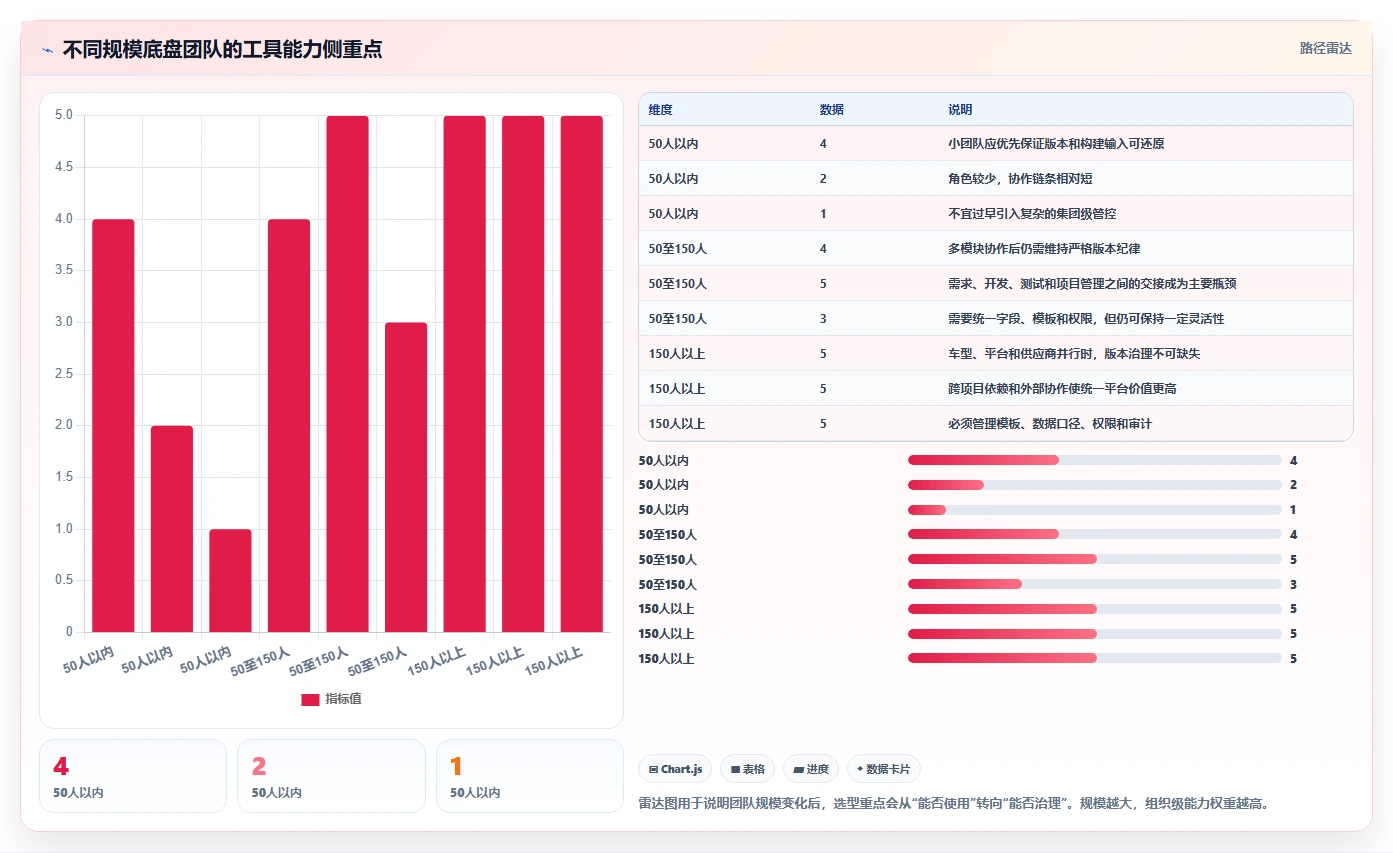Viewport: 1393px width, 853px height.
Task: Toggle the 指标值 legend swatch
Action: click(x=310, y=699)
